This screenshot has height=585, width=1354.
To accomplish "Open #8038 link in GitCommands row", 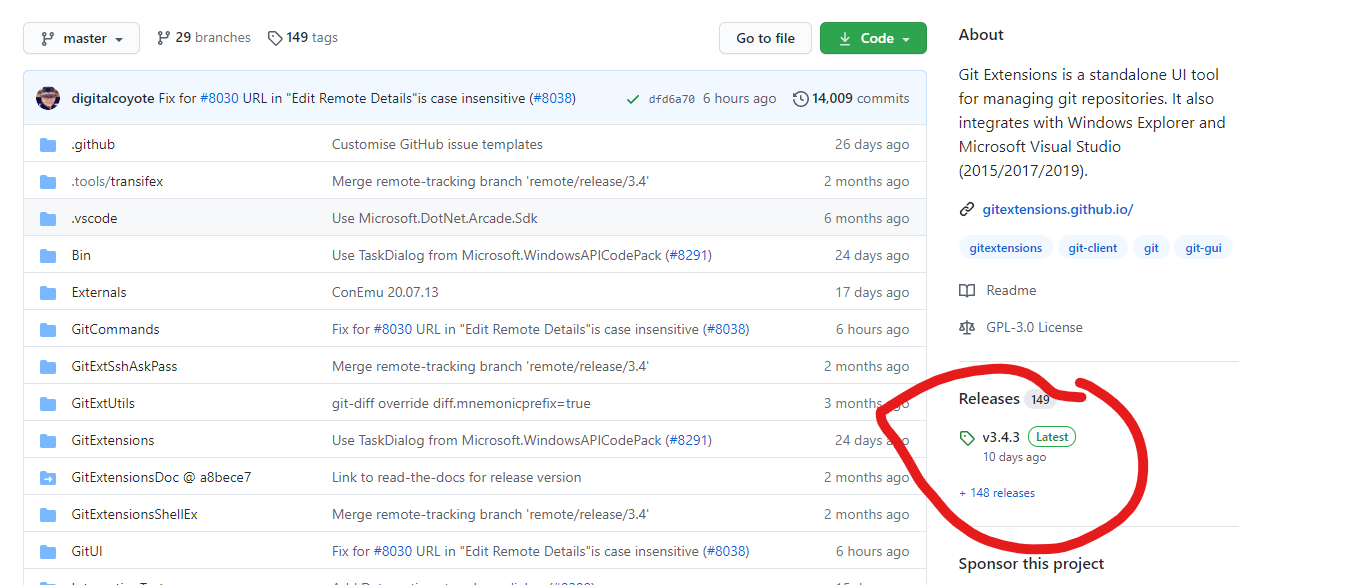I will [x=725, y=329].
